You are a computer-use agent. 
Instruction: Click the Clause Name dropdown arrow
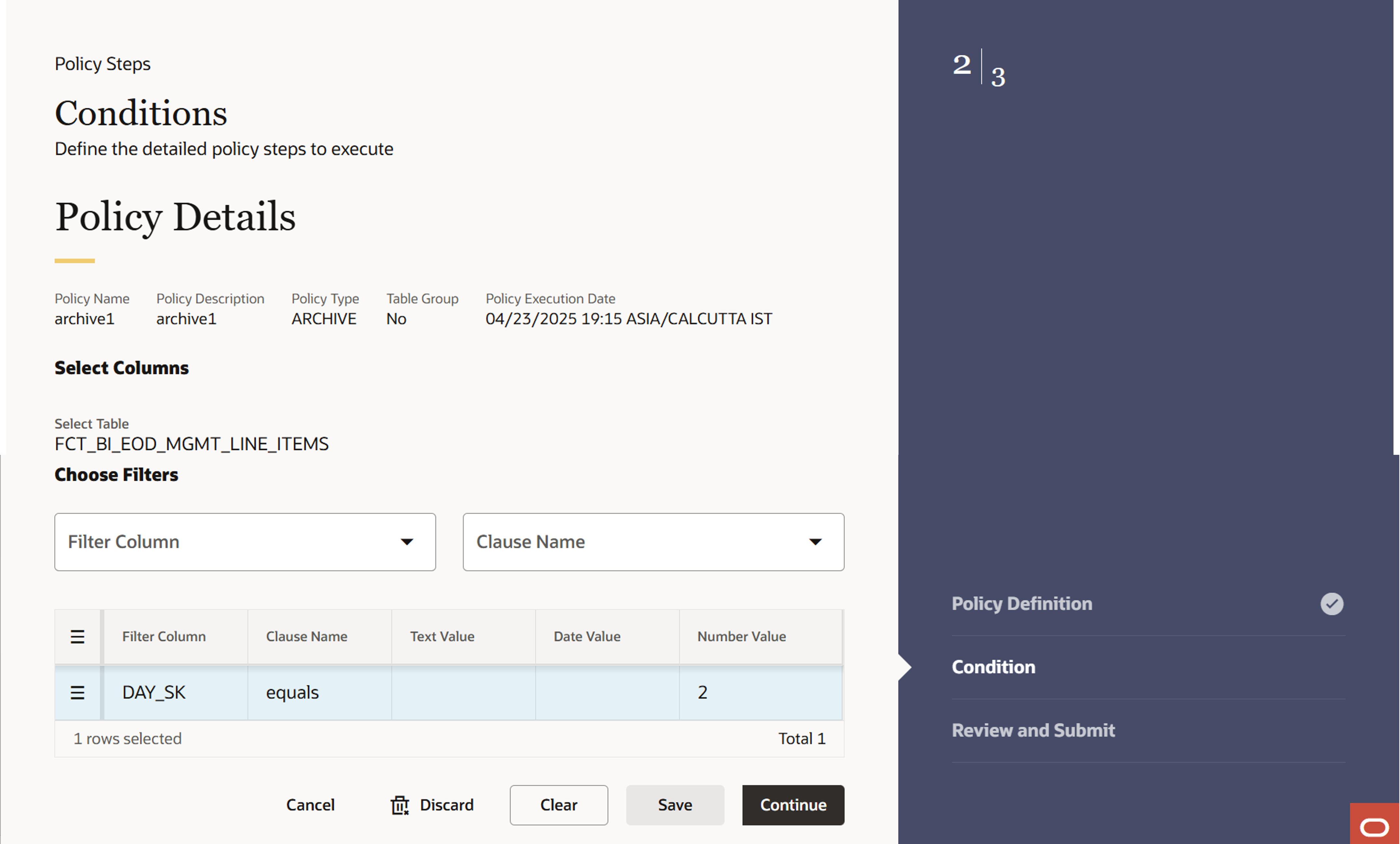(815, 542)
